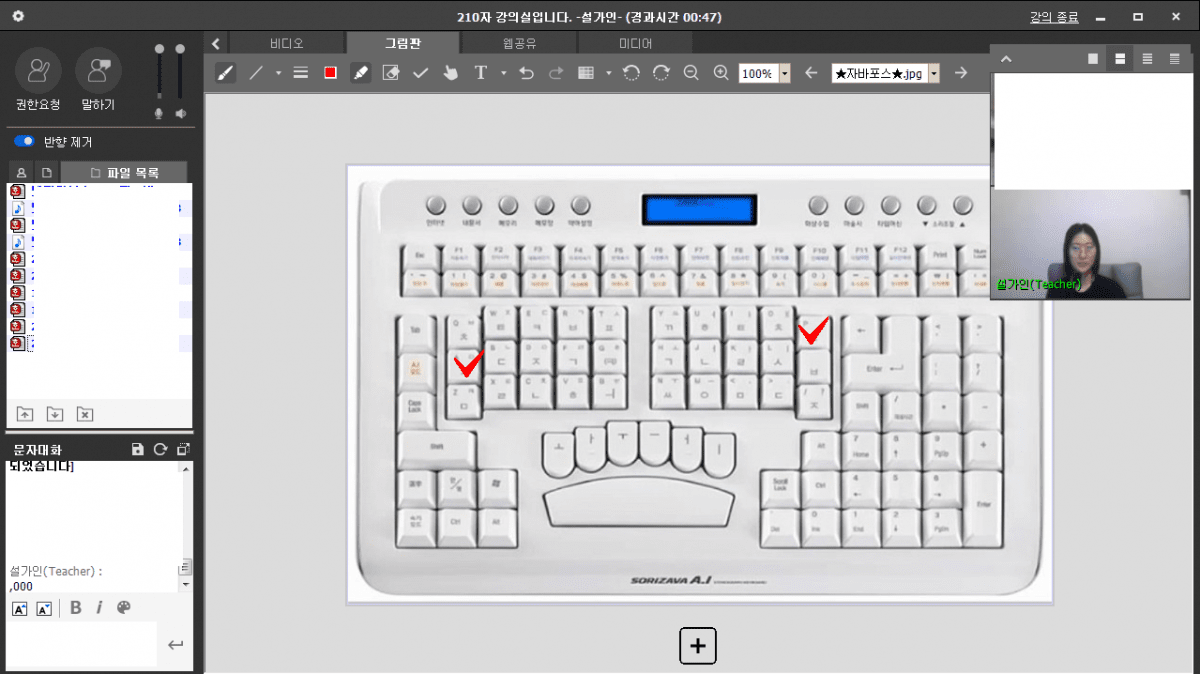Save the chat conversation
The image size is (1200, 674).
point(138,450)
